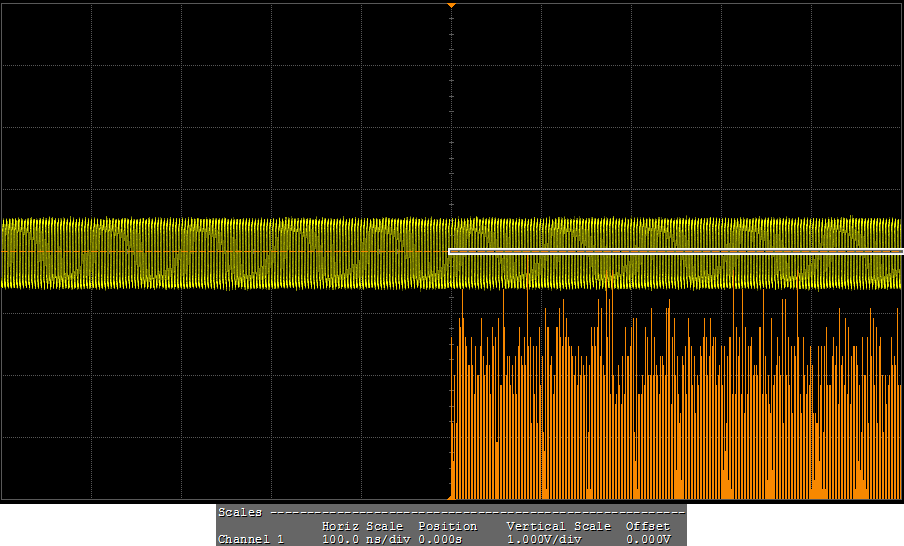Click the left edge of white histogram box
Screen dimensions: 904x546
click(x=450, y=252)
